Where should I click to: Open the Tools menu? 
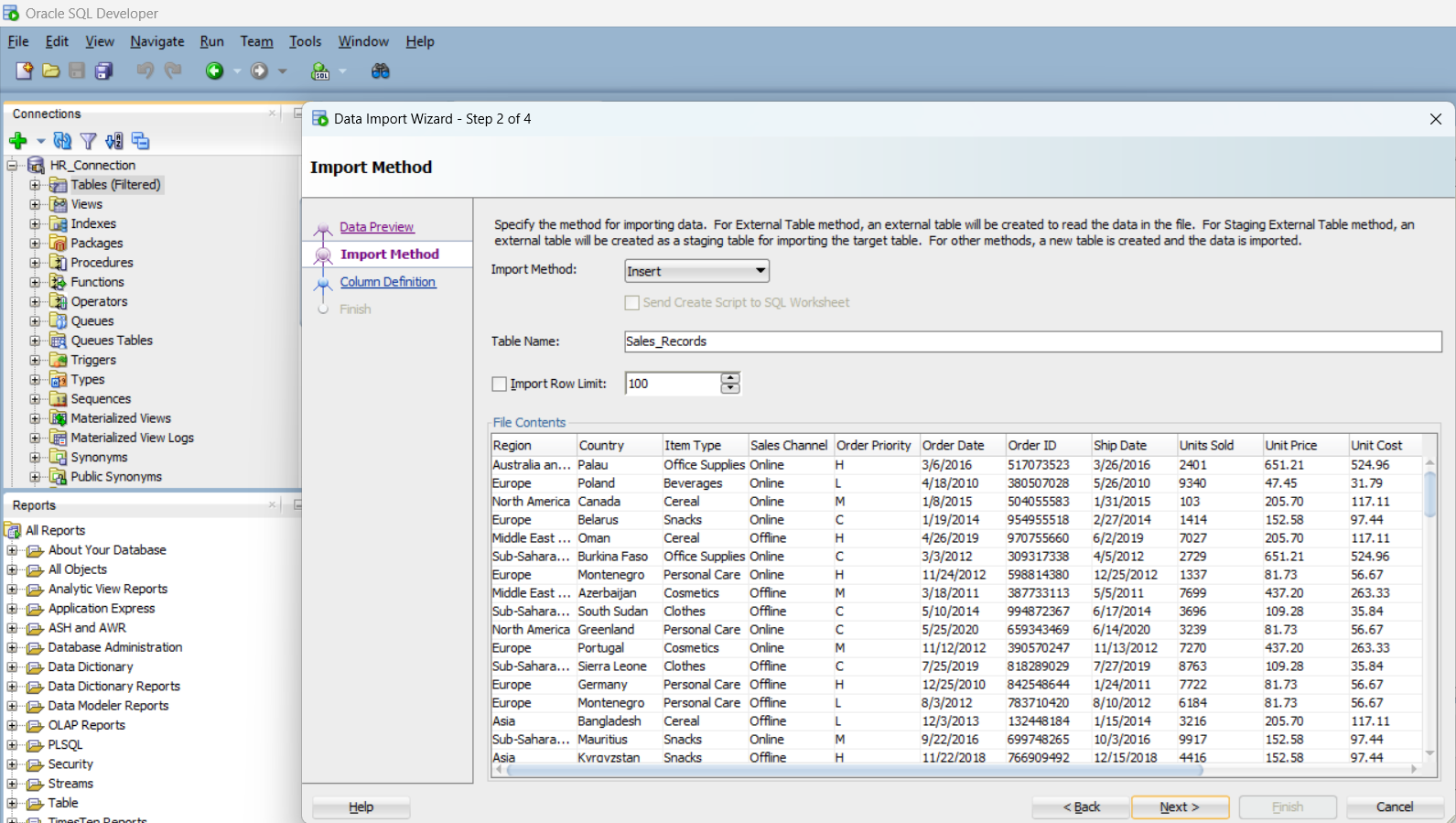pos(305,41)
